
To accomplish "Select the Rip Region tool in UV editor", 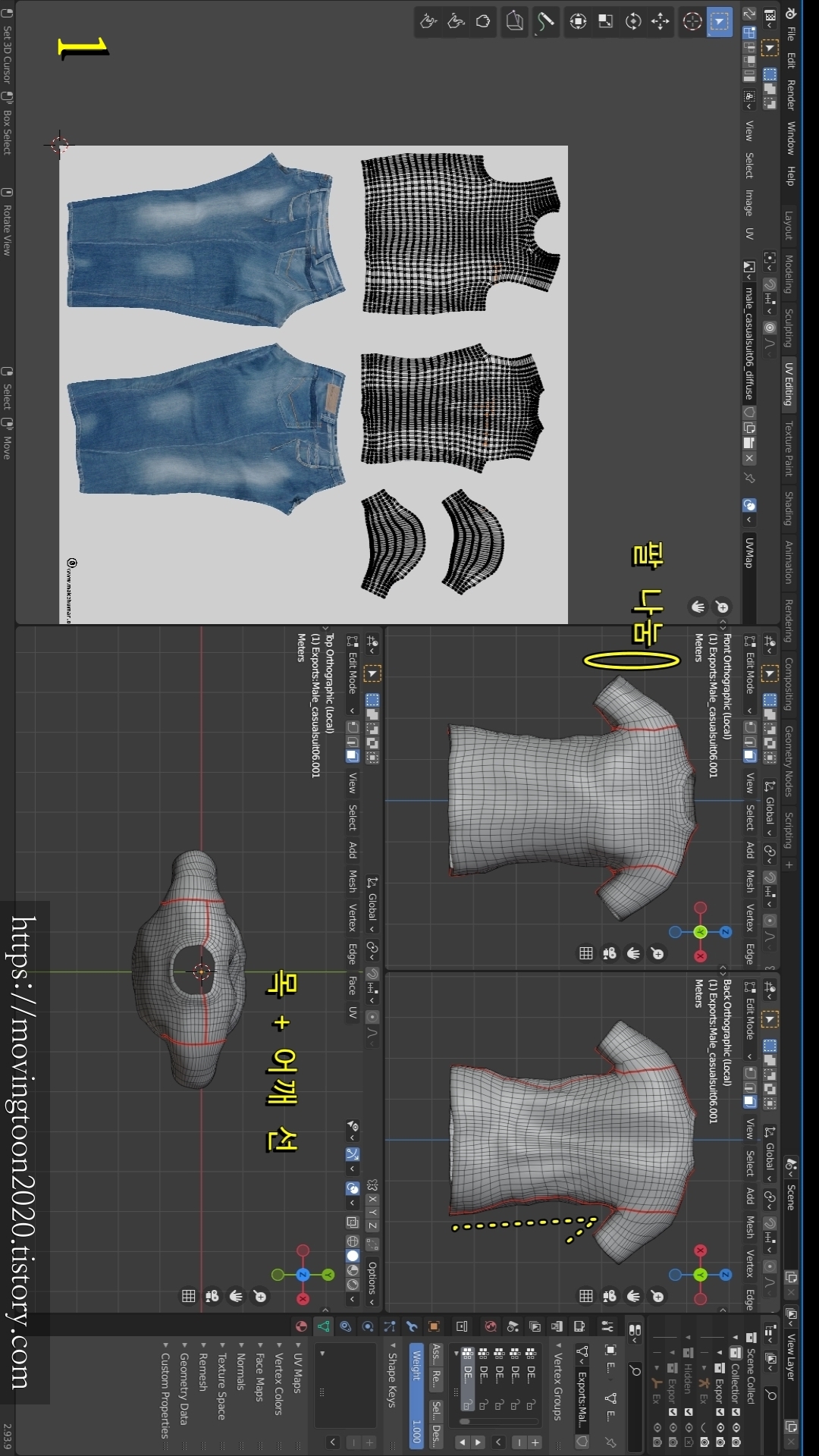I will 514,21.
